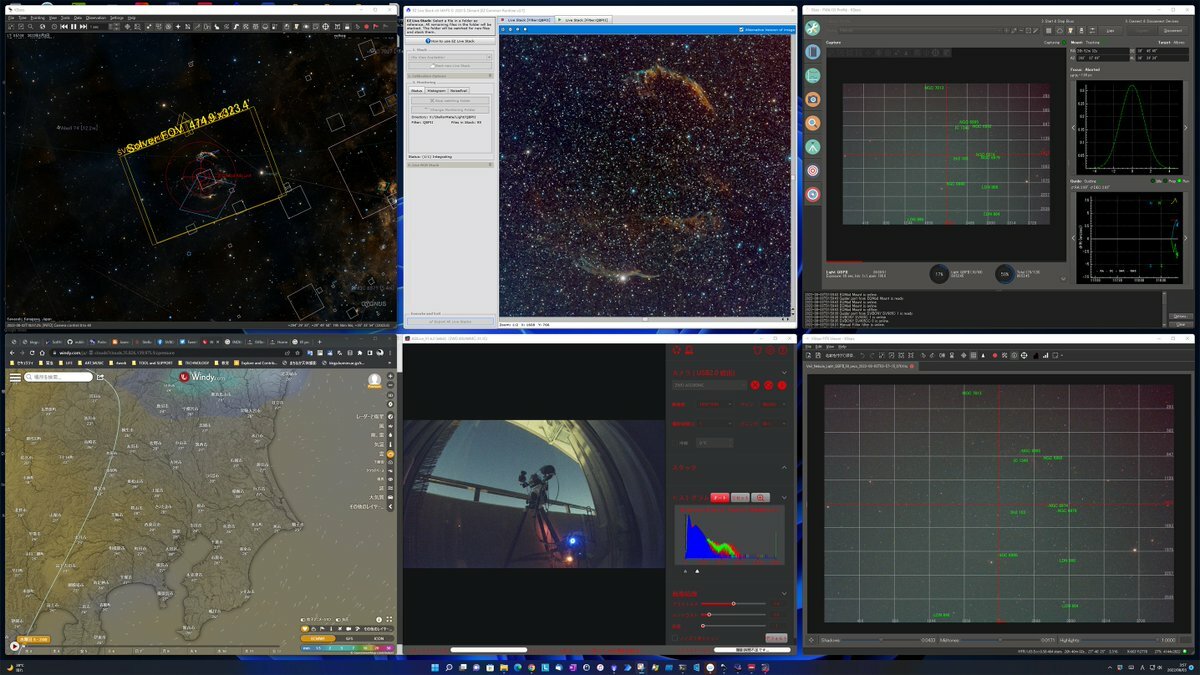The height and width of the screenshot is (675, 1200).
Task: Click Redo arrow in FITS Viewer toolbar
Action: (x=872, y=355)
